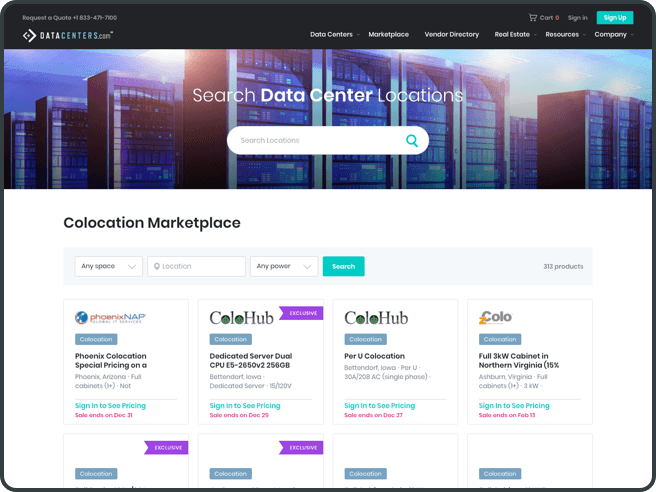Expand the Any space dropdown
The height and width of the screenshot is (492, 656).
click(x=108, y=266)
